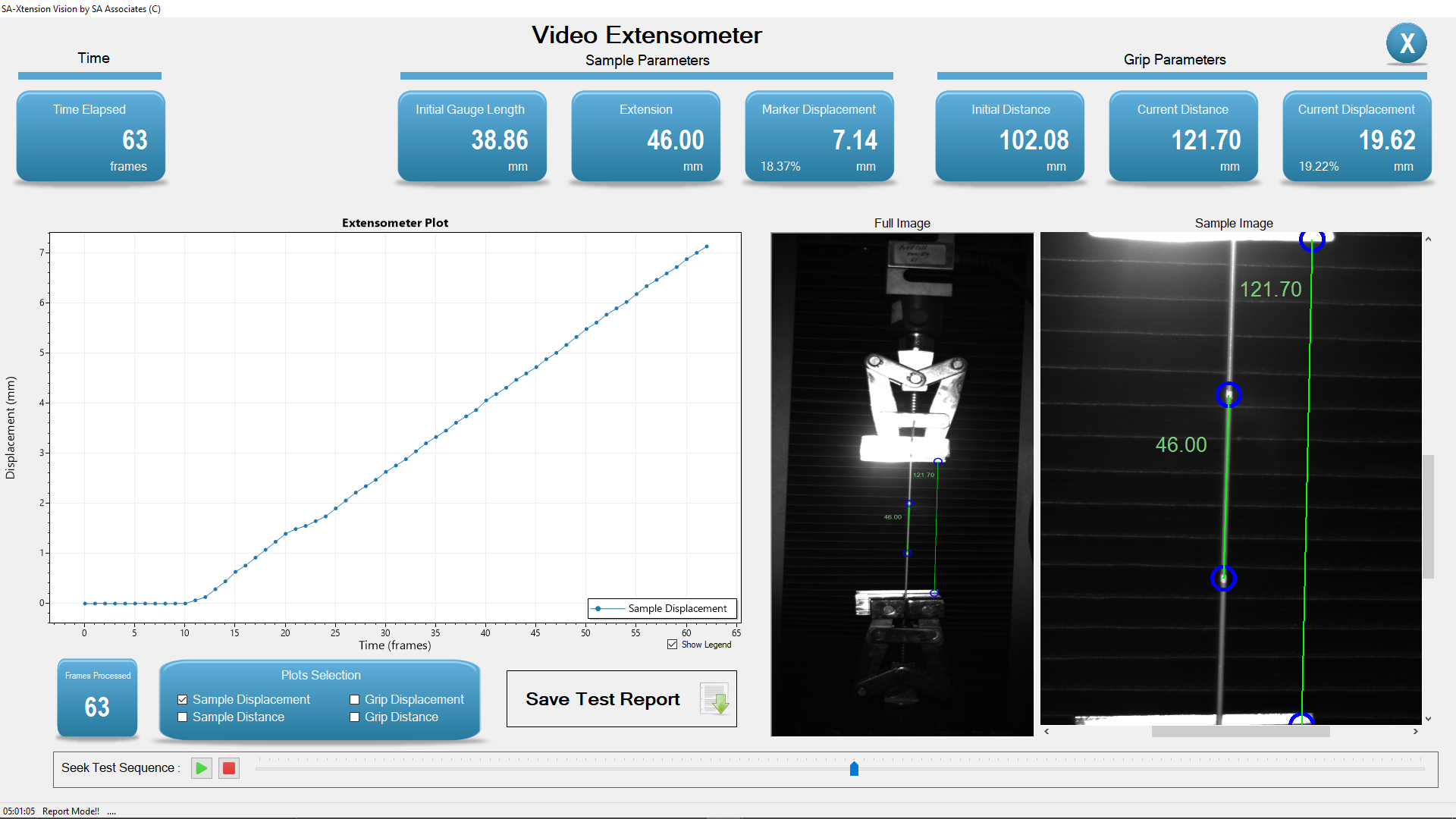
Task: Click Sample Image scroll right arrow
Action: [1415, 732]
